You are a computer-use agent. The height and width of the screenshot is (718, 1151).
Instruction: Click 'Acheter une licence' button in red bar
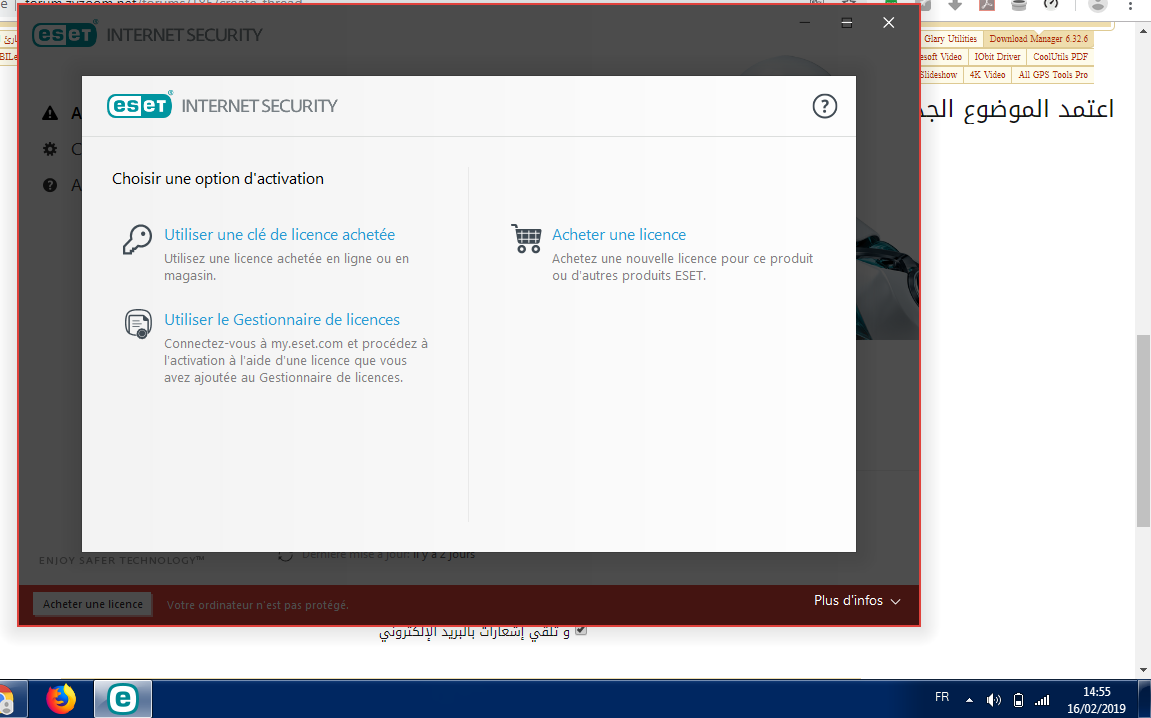coord(92,604)
